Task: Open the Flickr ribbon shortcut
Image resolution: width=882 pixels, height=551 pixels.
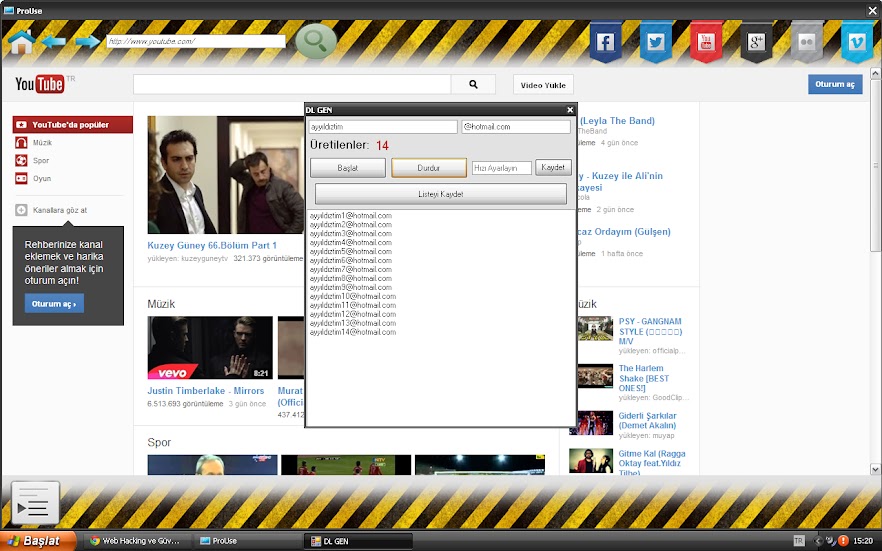Action: pos(807,42)
